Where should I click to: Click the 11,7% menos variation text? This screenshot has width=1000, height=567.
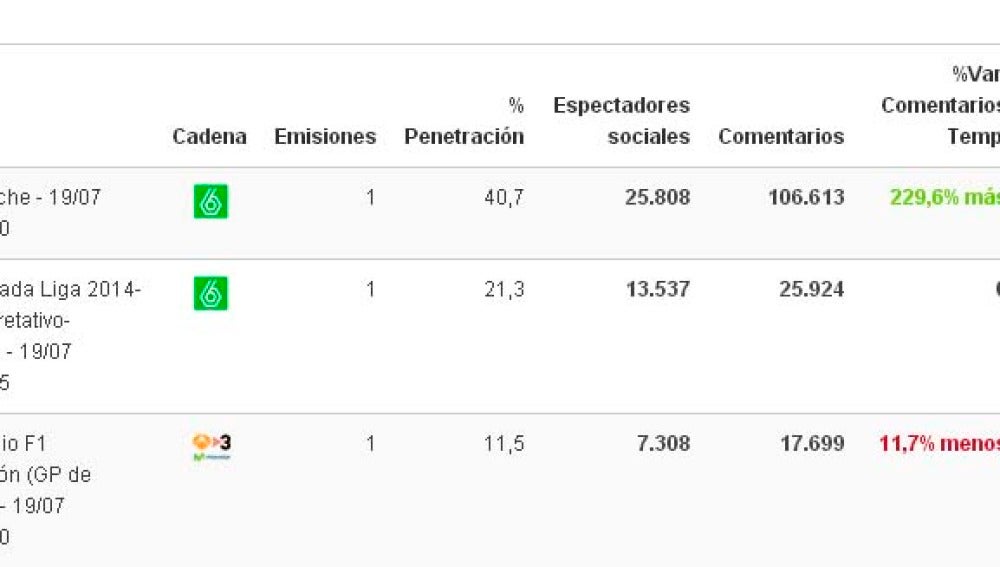point(939,444)
